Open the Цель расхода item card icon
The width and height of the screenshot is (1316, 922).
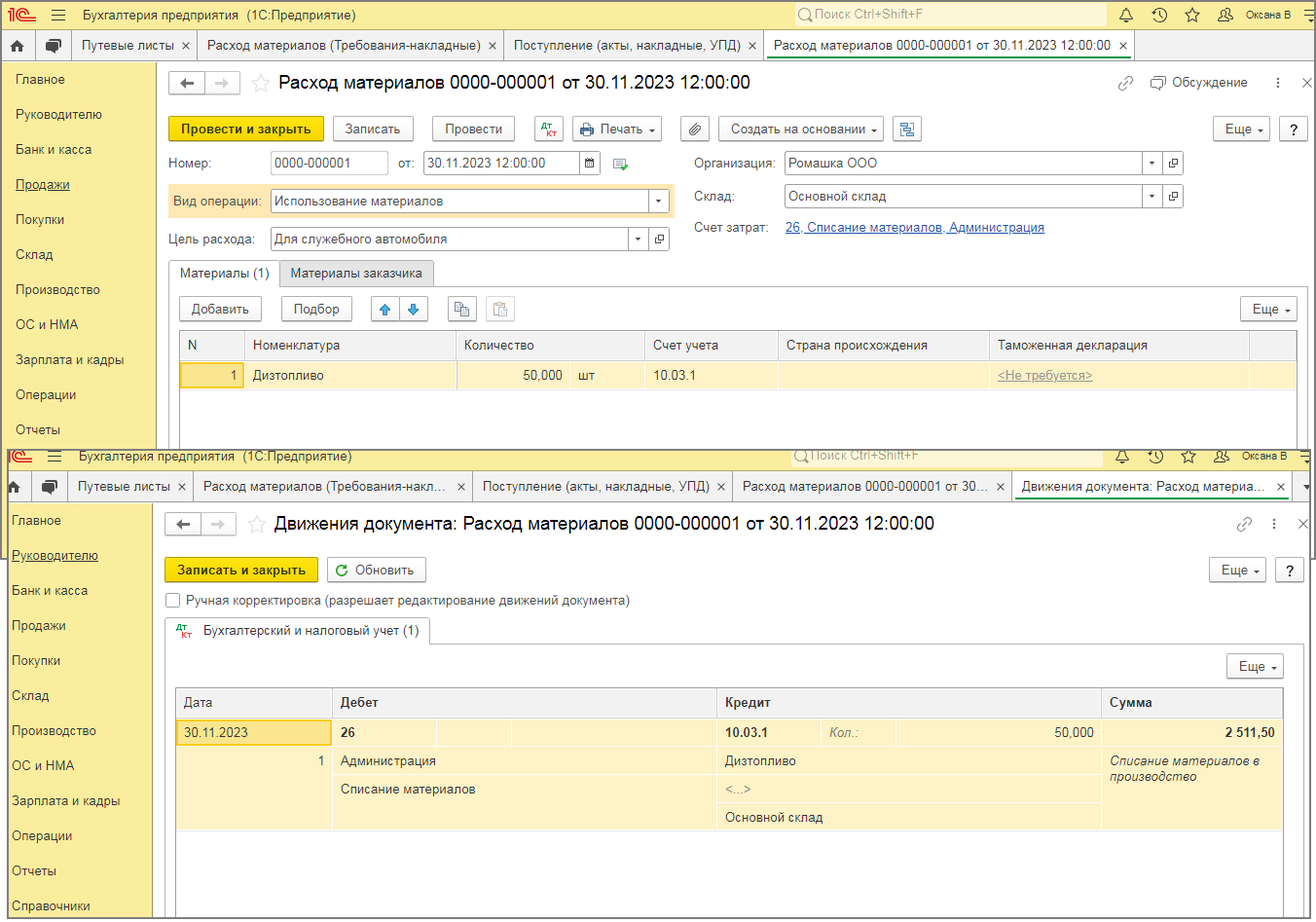click(x=659, y=240)
